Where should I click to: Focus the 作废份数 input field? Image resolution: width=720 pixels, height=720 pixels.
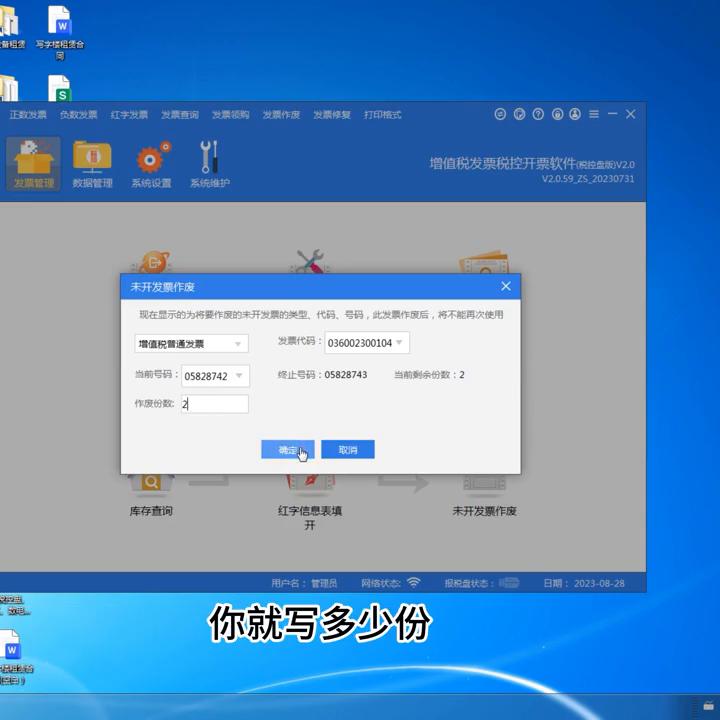(215, 404)
